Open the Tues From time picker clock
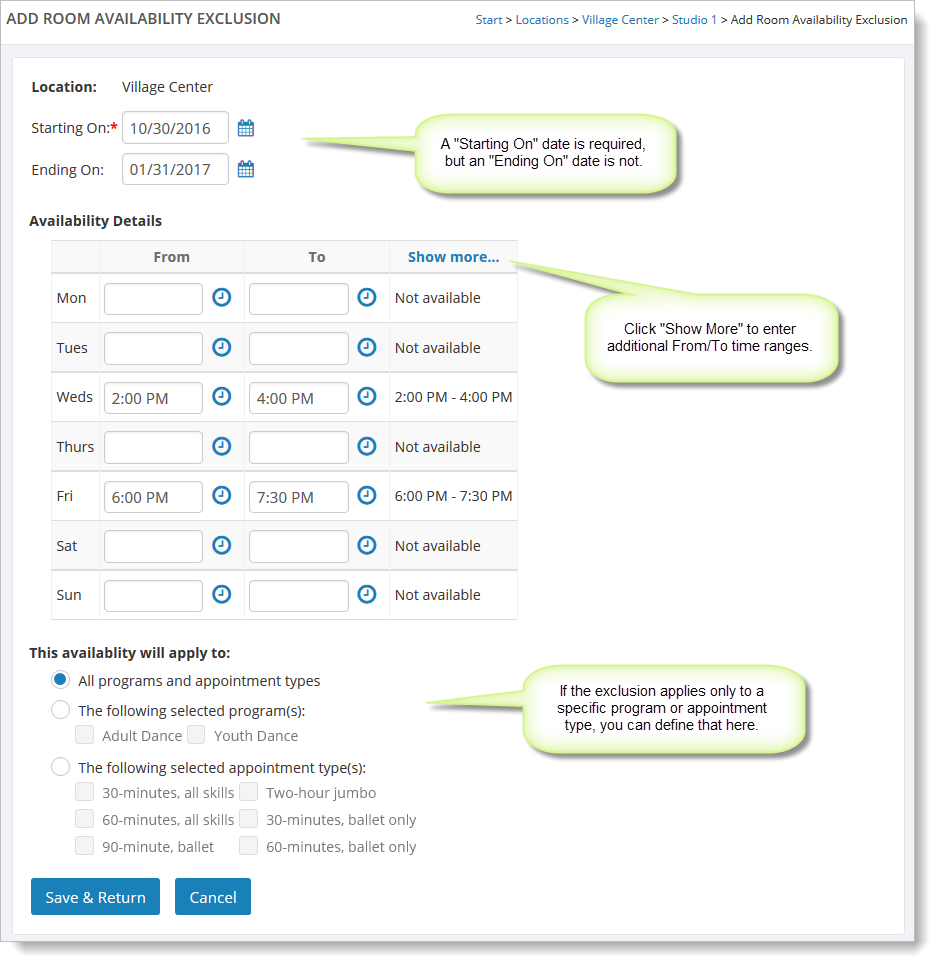 pos(221,347)
